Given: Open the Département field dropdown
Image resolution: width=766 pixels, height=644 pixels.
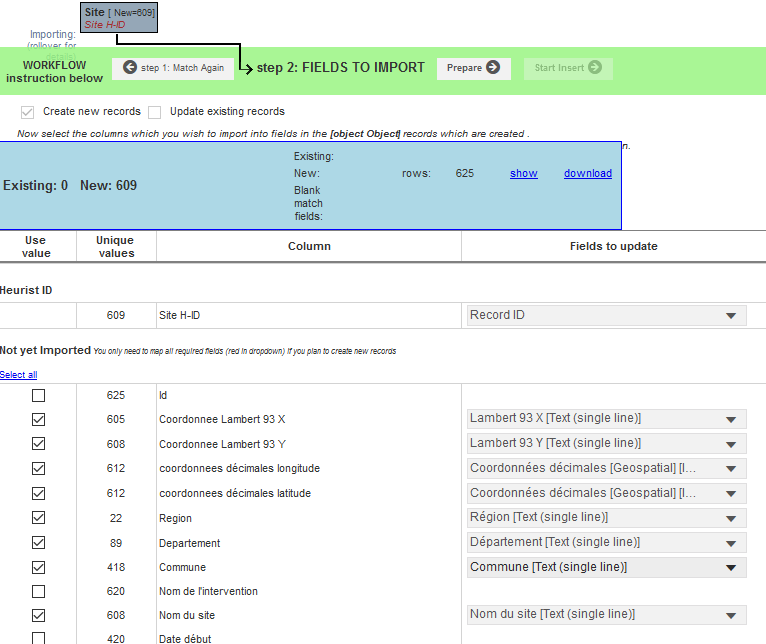Looking at the screenshot, I should point(607,542).
